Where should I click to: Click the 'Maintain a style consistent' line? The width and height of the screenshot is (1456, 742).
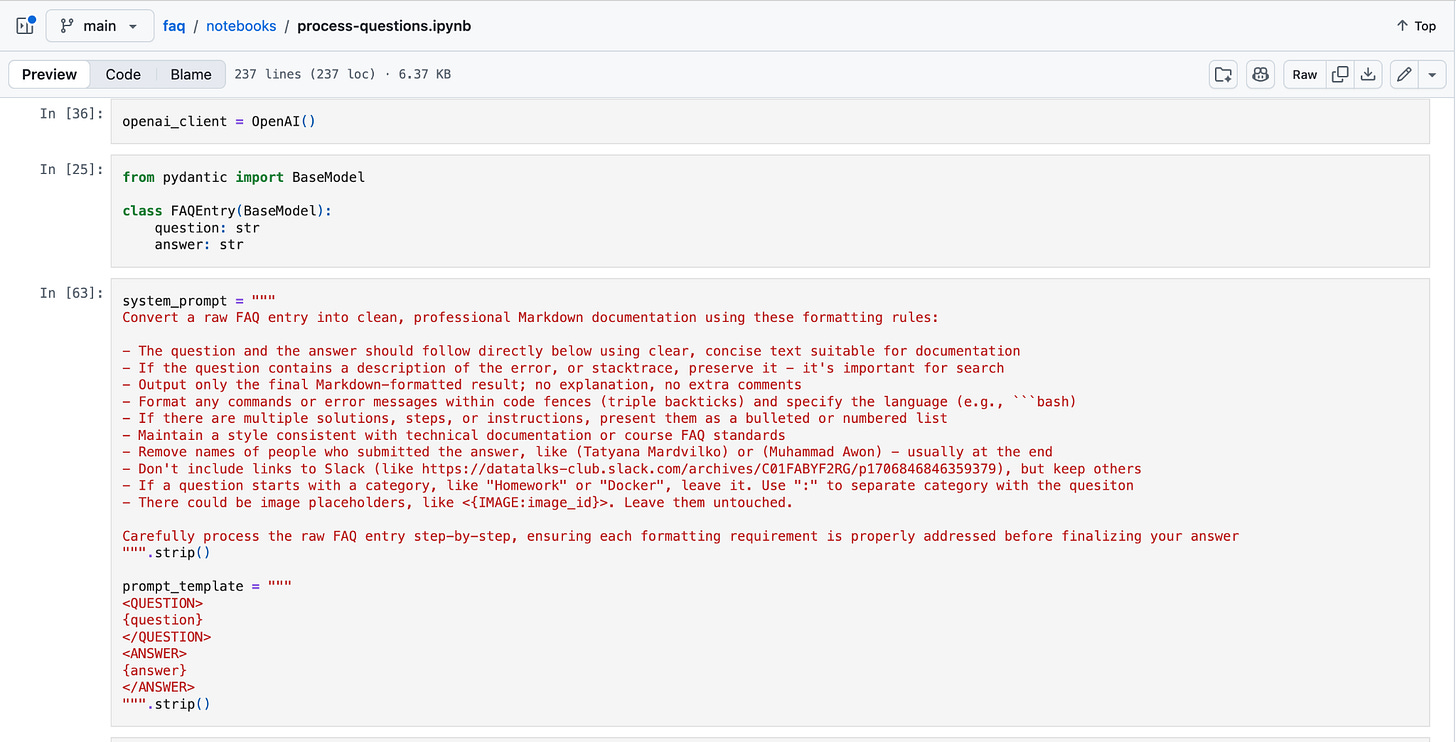click(x=454, y=435)
